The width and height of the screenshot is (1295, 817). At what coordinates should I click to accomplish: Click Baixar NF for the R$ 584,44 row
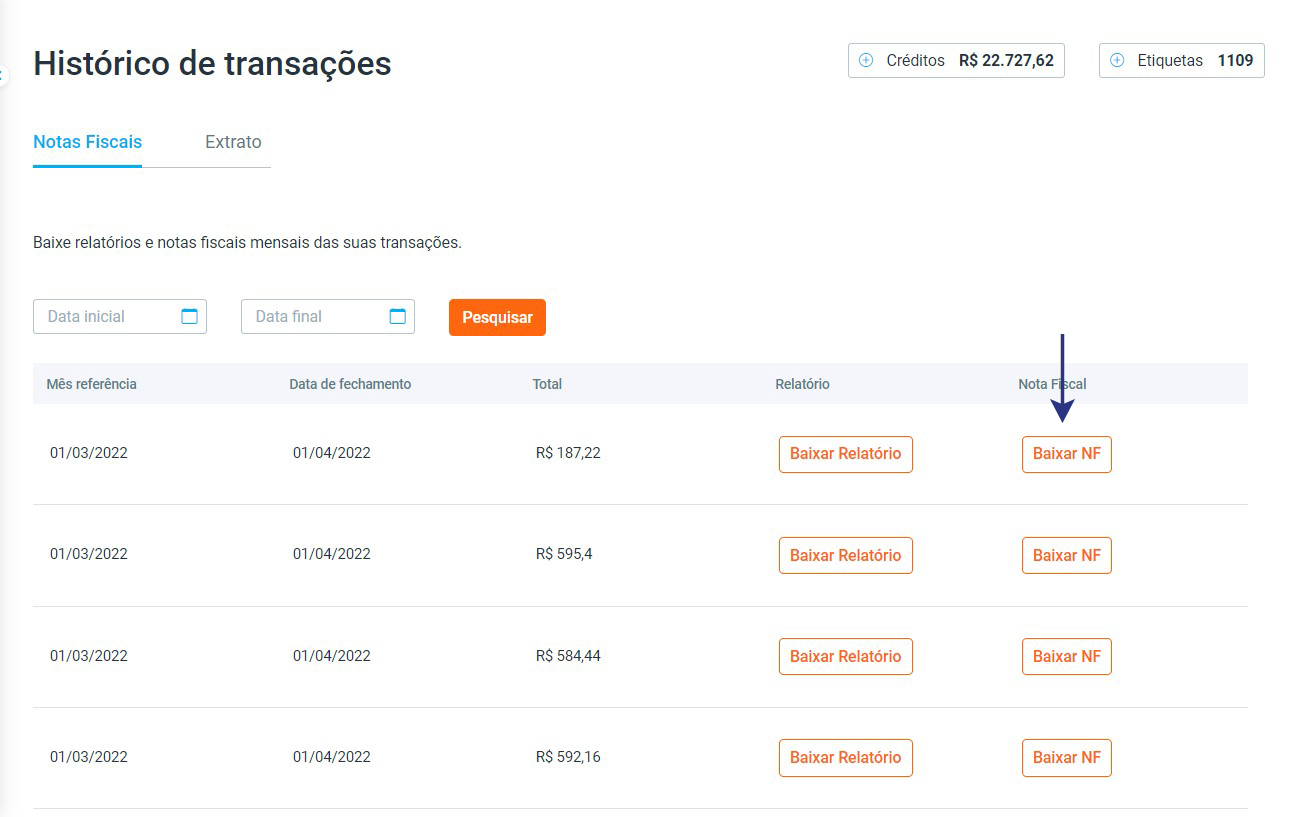[1066, 656]
